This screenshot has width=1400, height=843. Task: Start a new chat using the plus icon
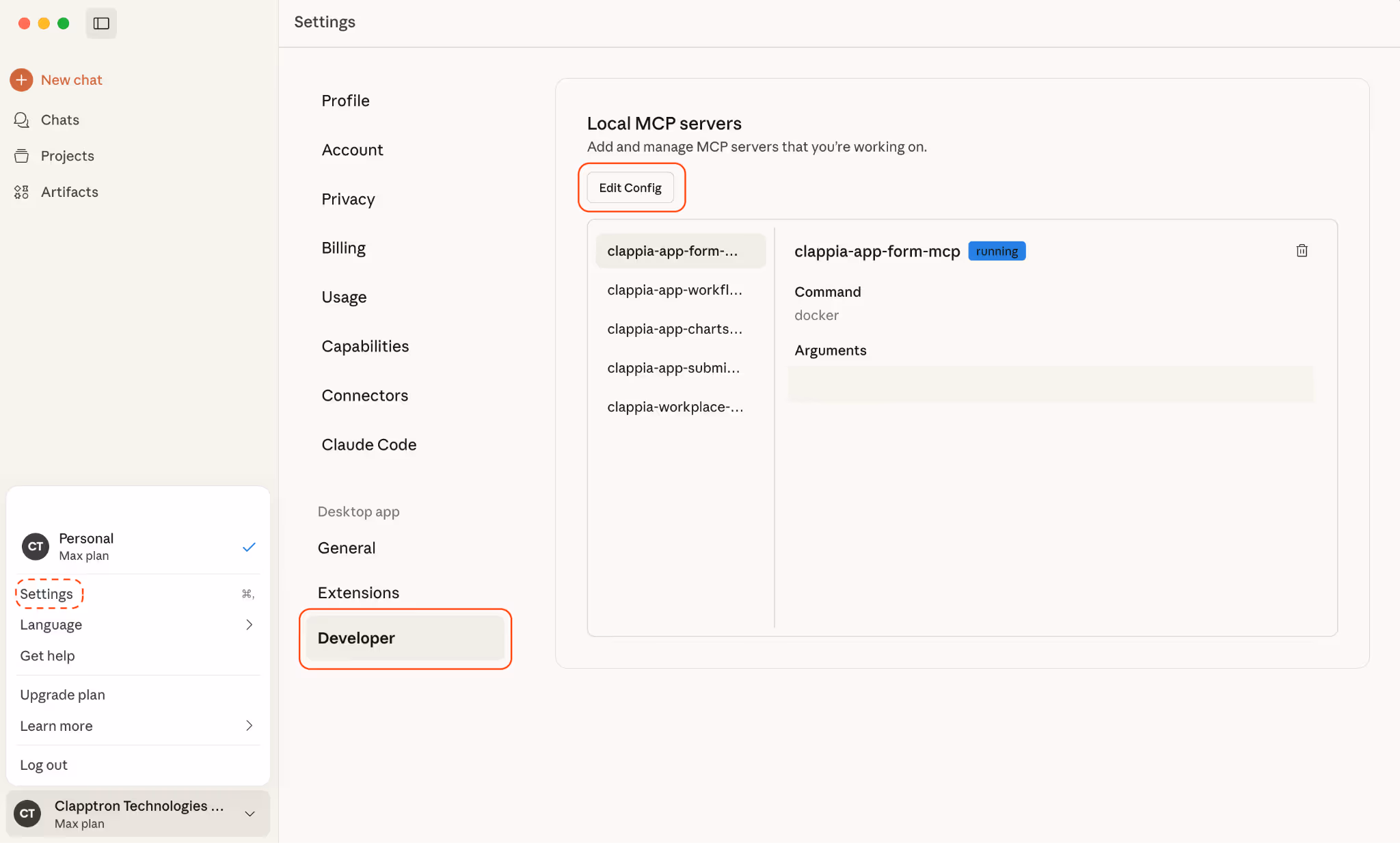tap(21, 79)
